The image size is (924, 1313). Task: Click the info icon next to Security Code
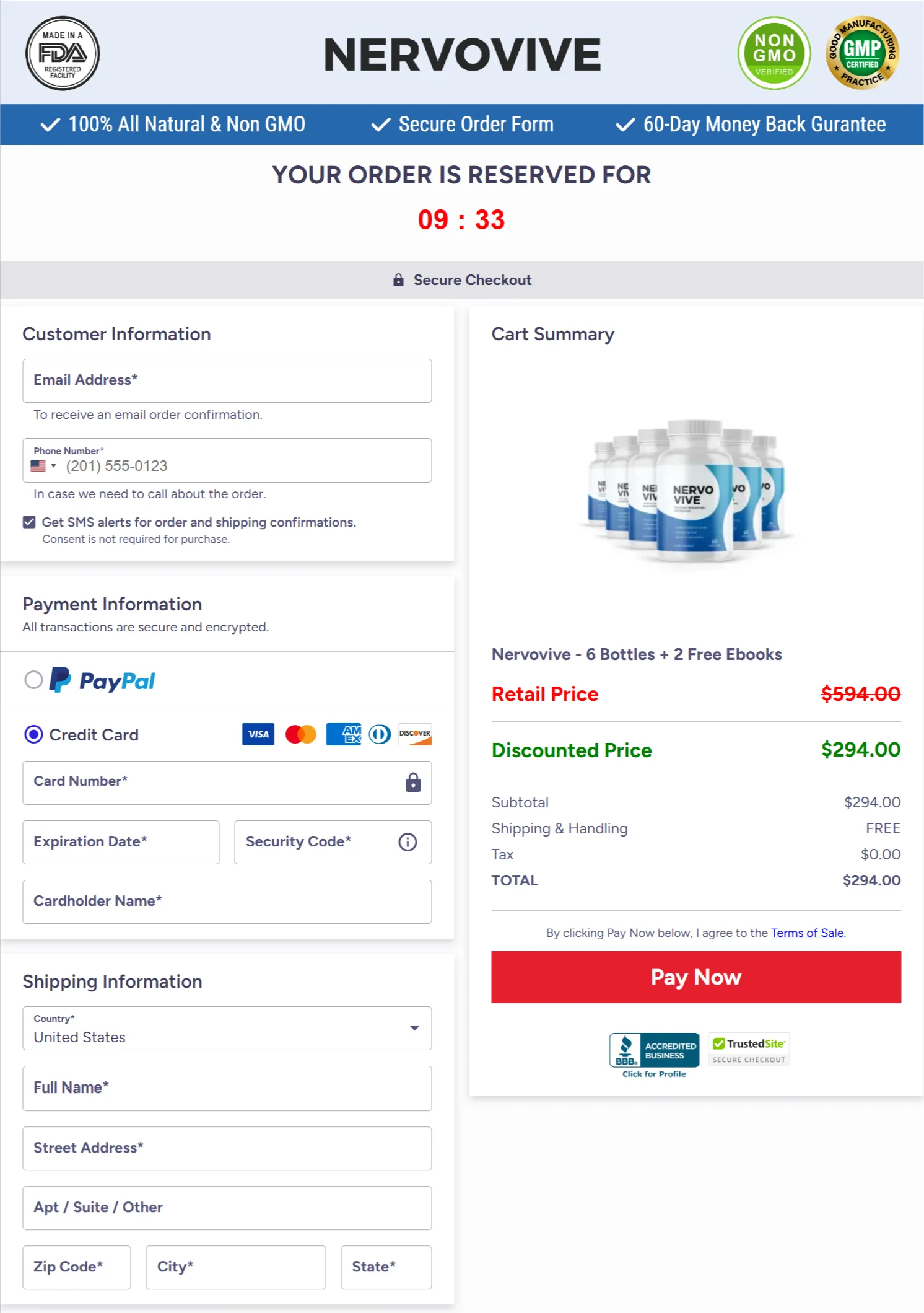click(x=407, y=842)
